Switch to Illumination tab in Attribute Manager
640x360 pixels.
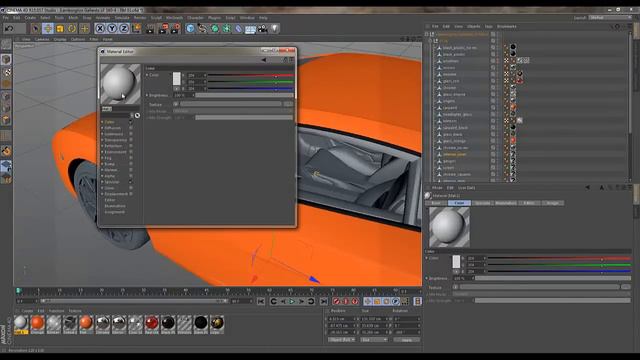point(506,203)
